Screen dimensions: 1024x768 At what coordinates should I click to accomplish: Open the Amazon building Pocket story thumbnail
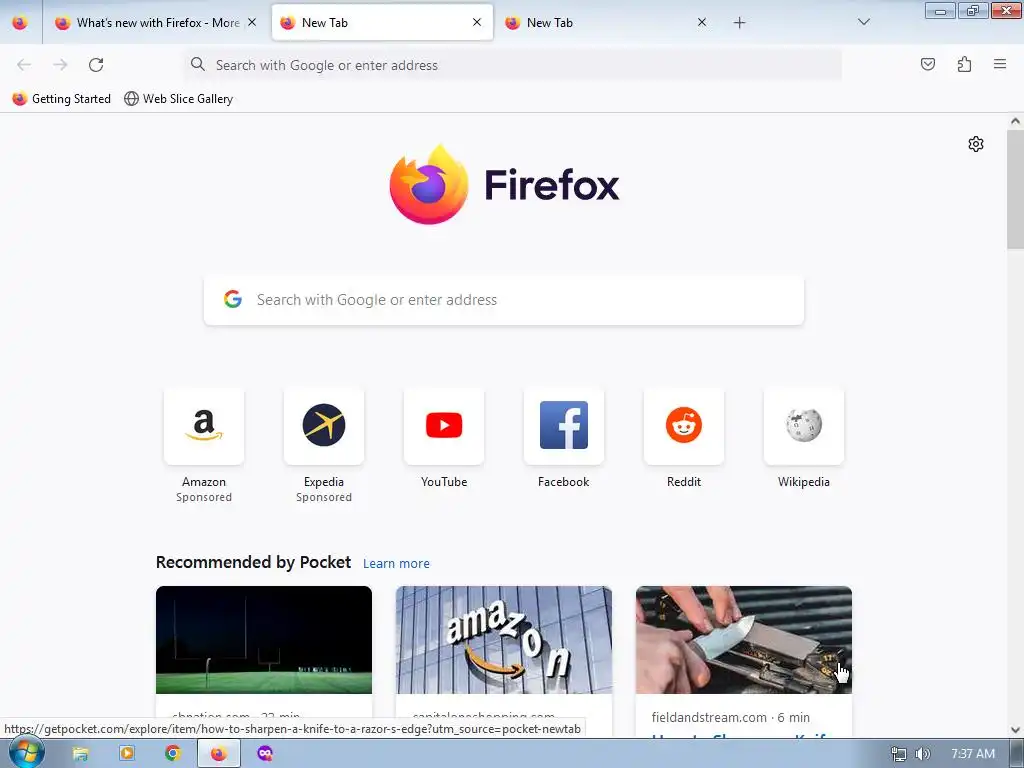[x=504, y=640]
